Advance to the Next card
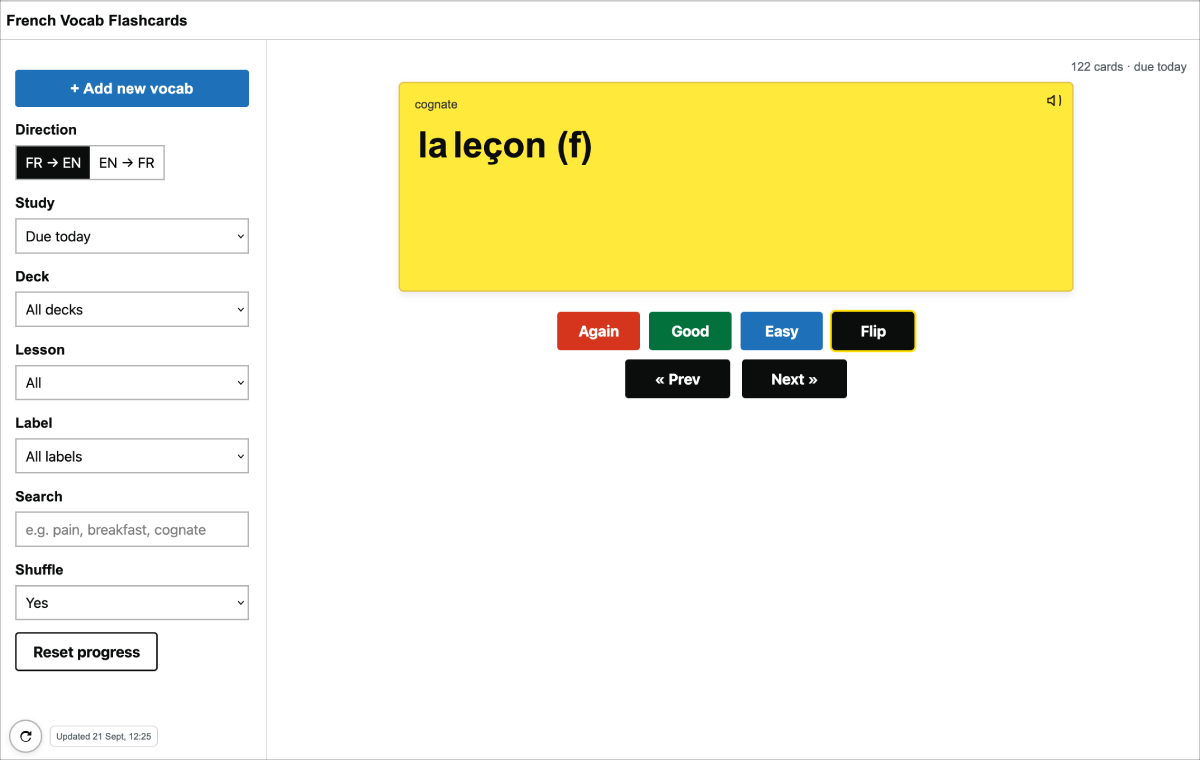The width and height of the screenshot is (1200, 760). tap(794, 379)
